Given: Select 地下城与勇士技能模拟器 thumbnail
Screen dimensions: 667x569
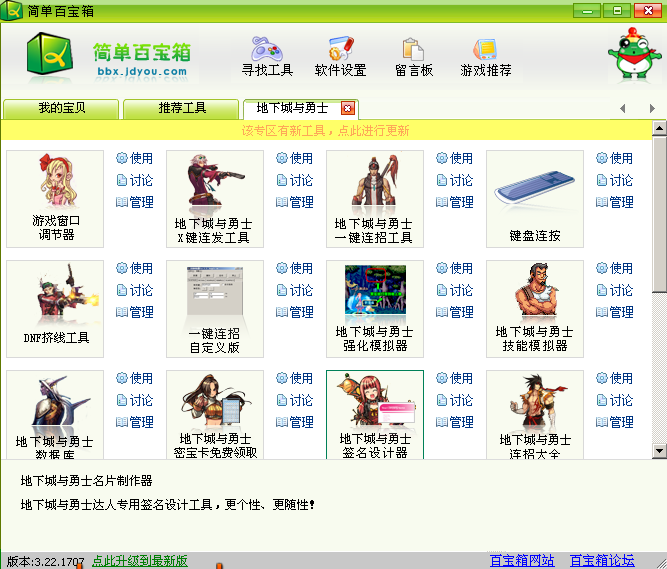Looking at the screenshot, I should [x=535, y=309].
